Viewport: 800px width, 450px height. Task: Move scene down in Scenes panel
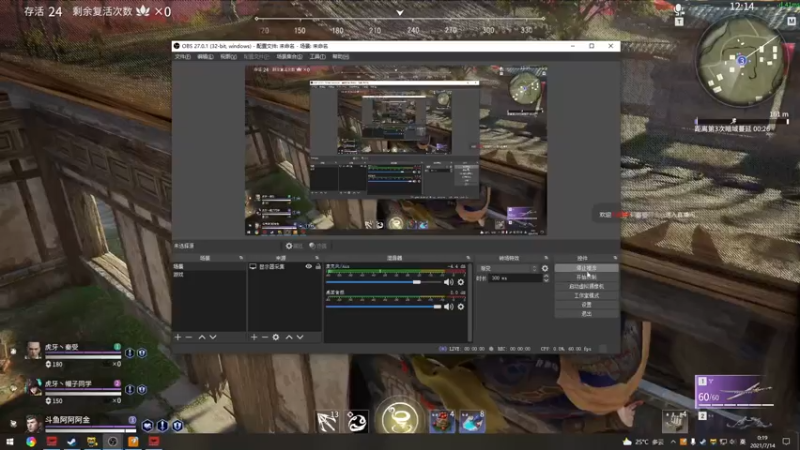[213, 337]
